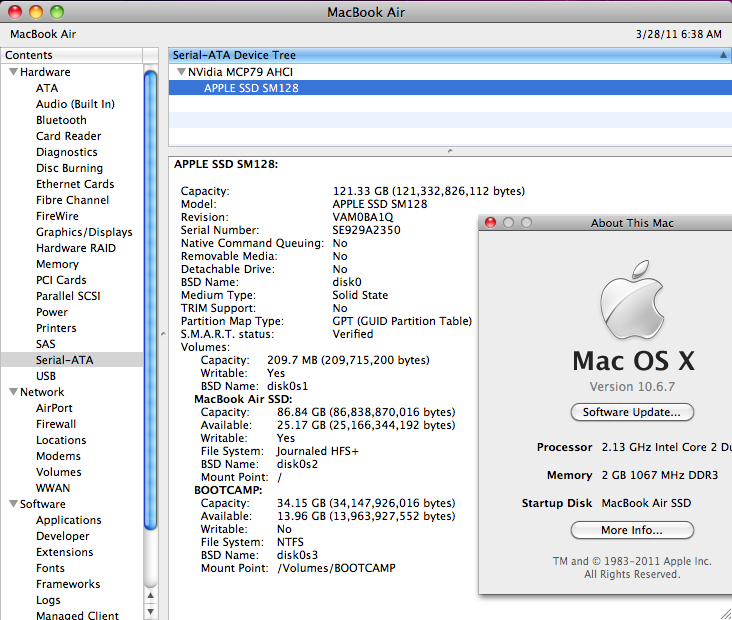Image resolution: width=732 pixels, height=620 pixels.
Task: Click the sidebar scrollbar thumb
Action: pos(150,300)
